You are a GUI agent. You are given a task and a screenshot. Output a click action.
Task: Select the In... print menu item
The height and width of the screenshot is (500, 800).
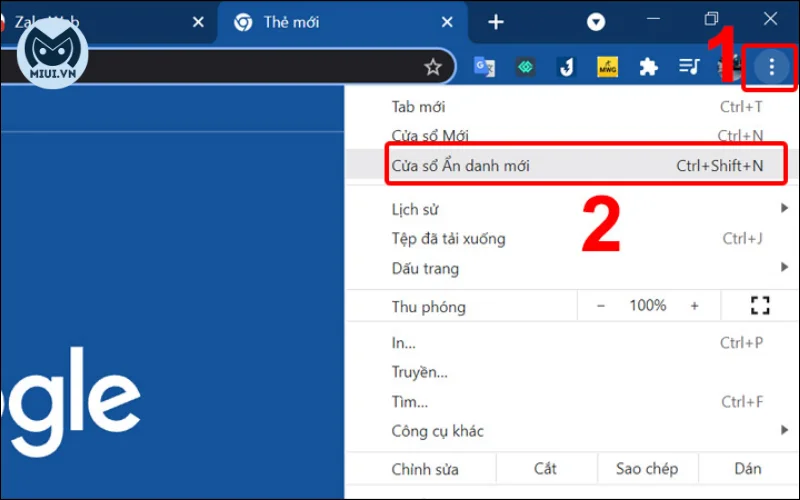572,343
